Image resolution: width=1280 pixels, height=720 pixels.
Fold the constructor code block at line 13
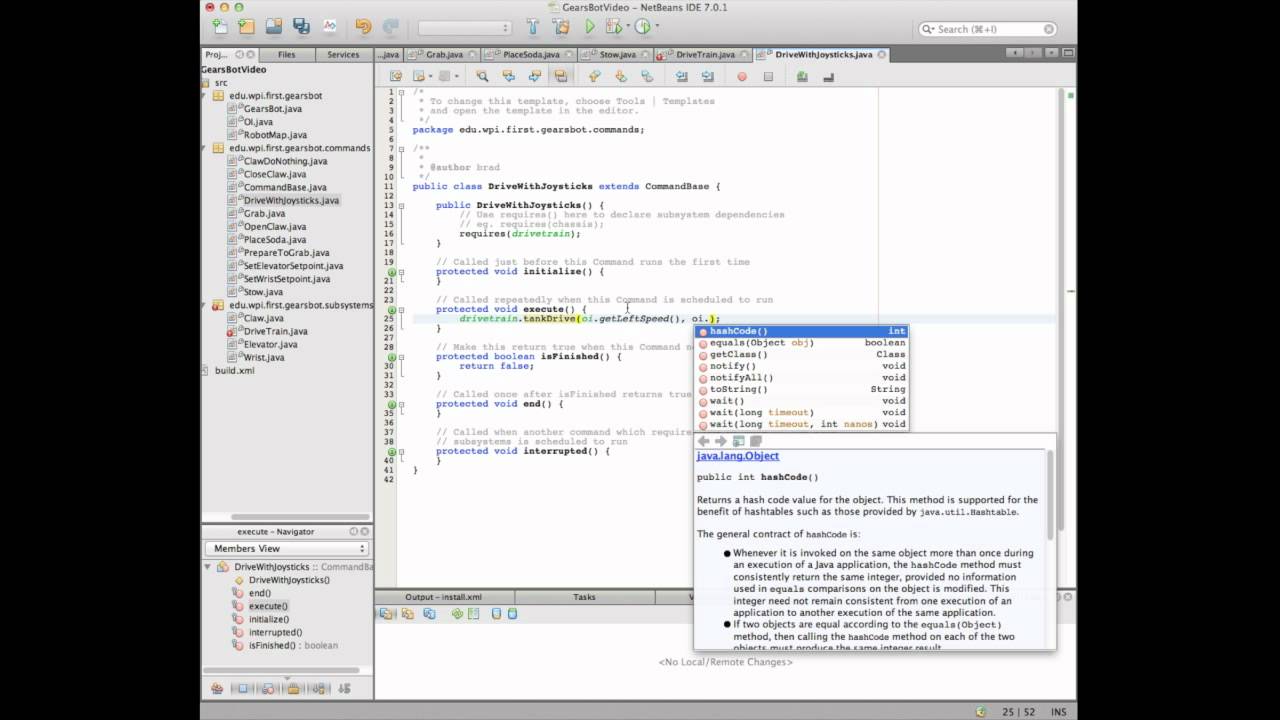pyautogui.click(x=401, y=205)
